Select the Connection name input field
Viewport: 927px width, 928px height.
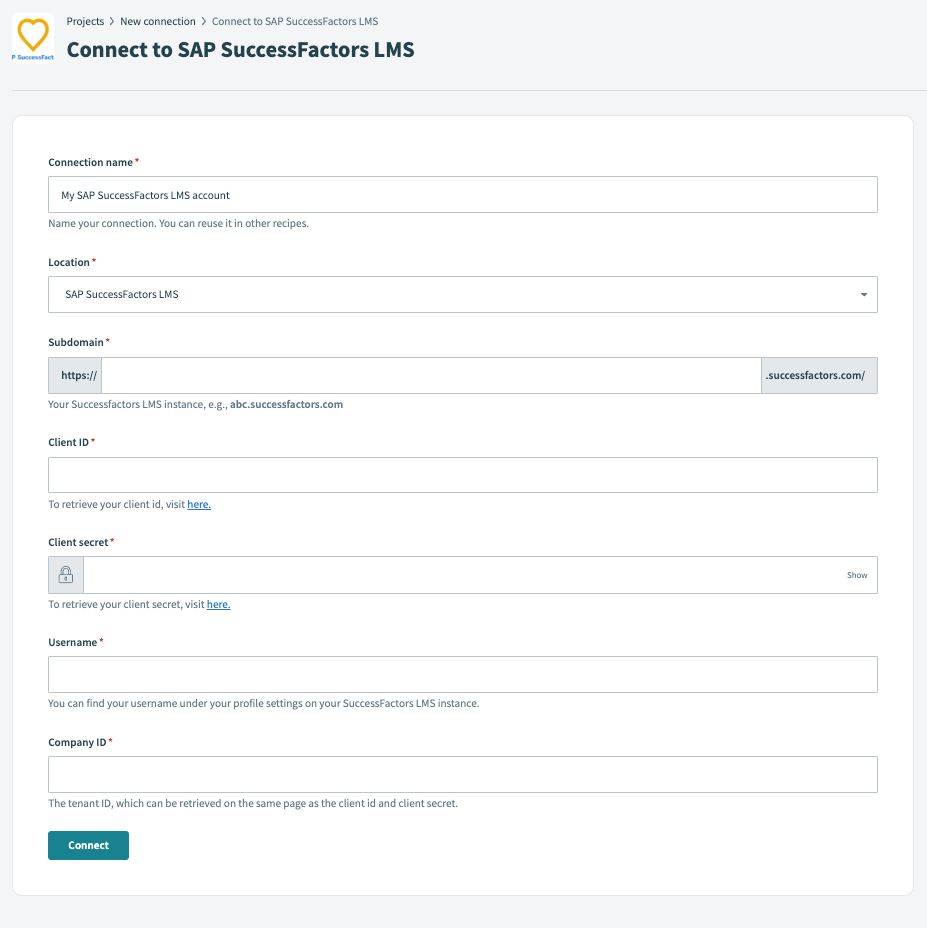click(x=462, y=194)
